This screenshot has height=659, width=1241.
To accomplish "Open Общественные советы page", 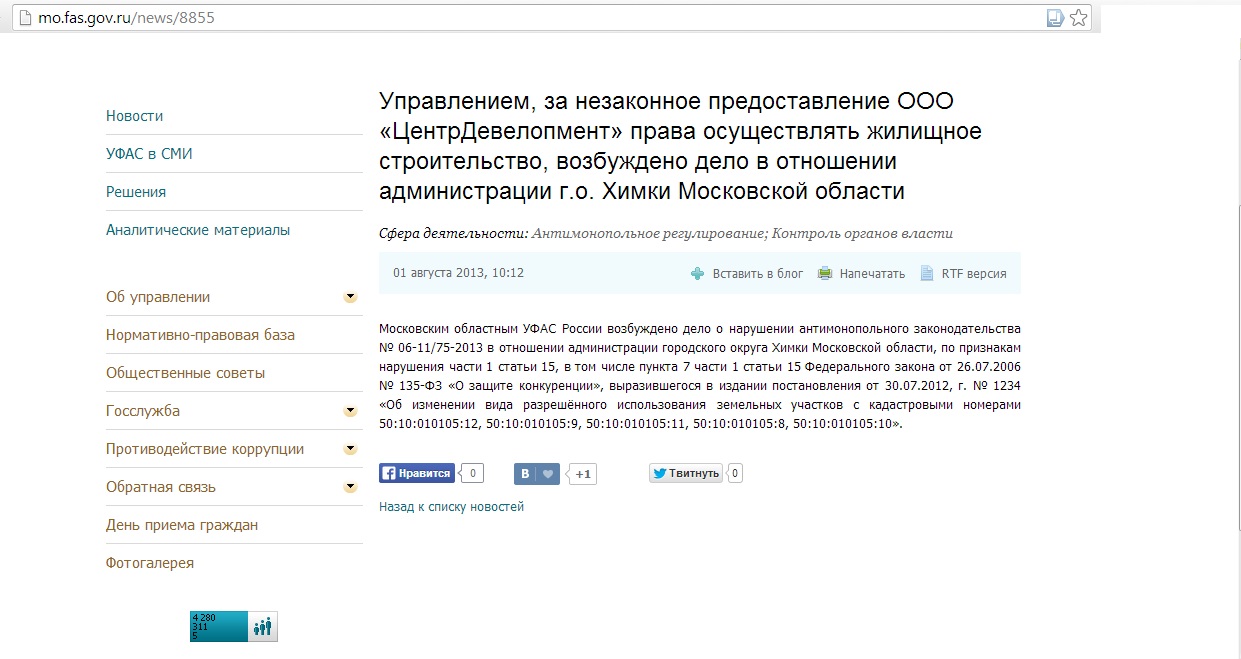I will 186,373.
